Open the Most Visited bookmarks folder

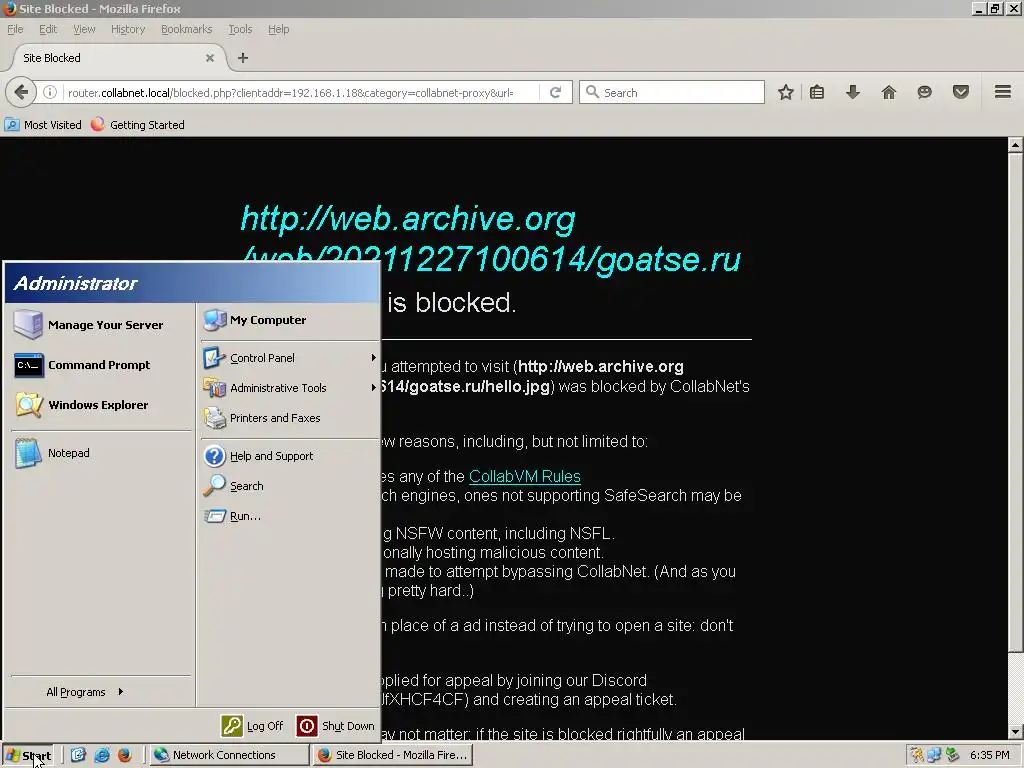pyautogui.click(x=43, y=125)
